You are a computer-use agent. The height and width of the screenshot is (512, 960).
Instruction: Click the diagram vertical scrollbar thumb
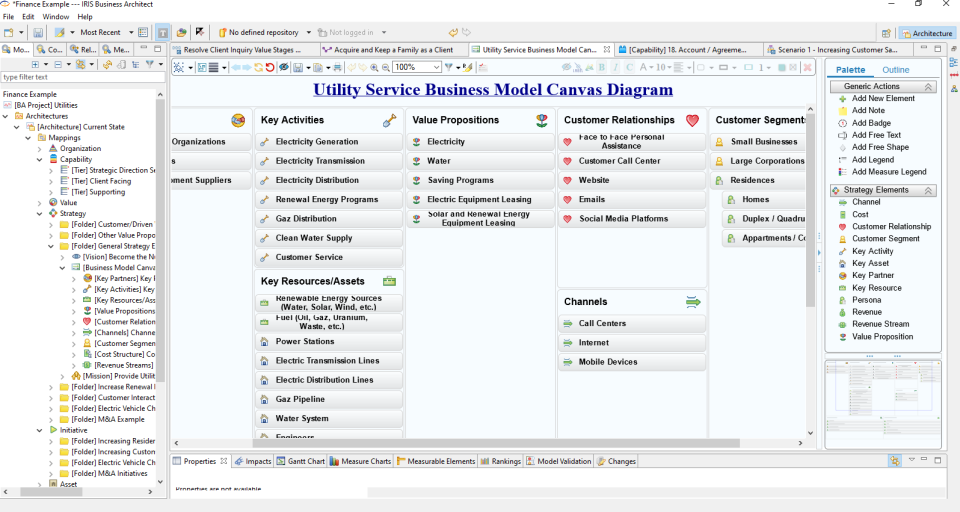tap(811, 211)
